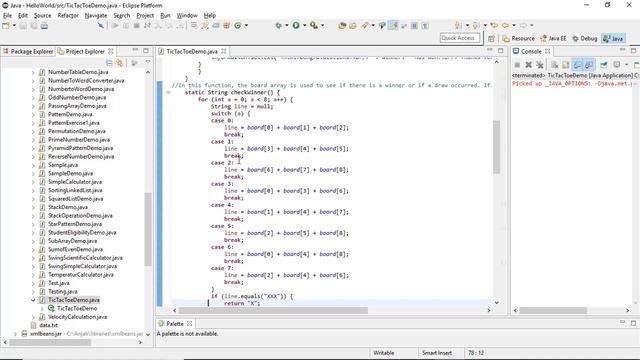
Task: Close the TicTacToeDemo.java editor tab
Action: (224, 51)
